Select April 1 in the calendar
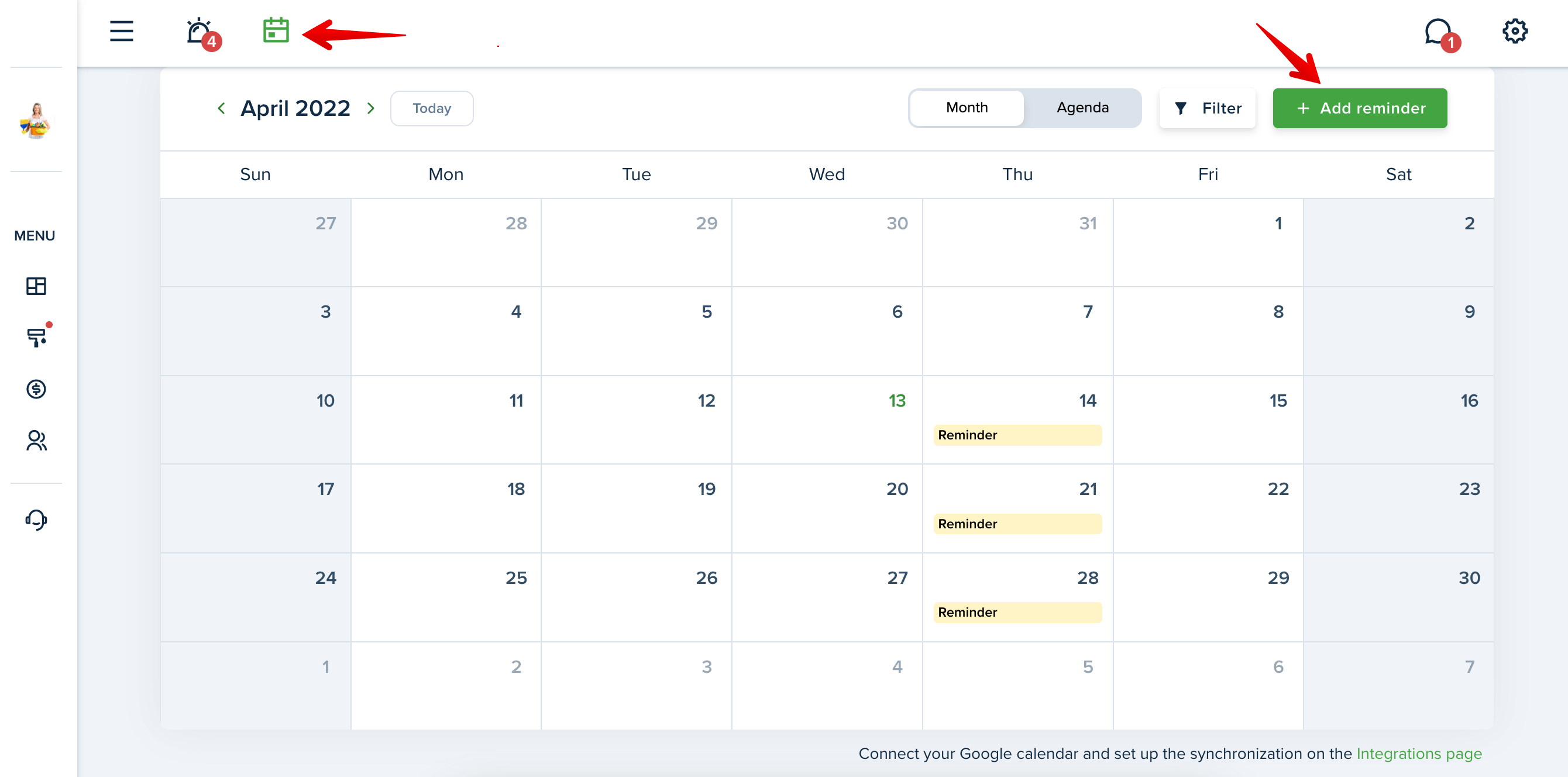This screenshot has height=777, width=1568. (1208, 242)
